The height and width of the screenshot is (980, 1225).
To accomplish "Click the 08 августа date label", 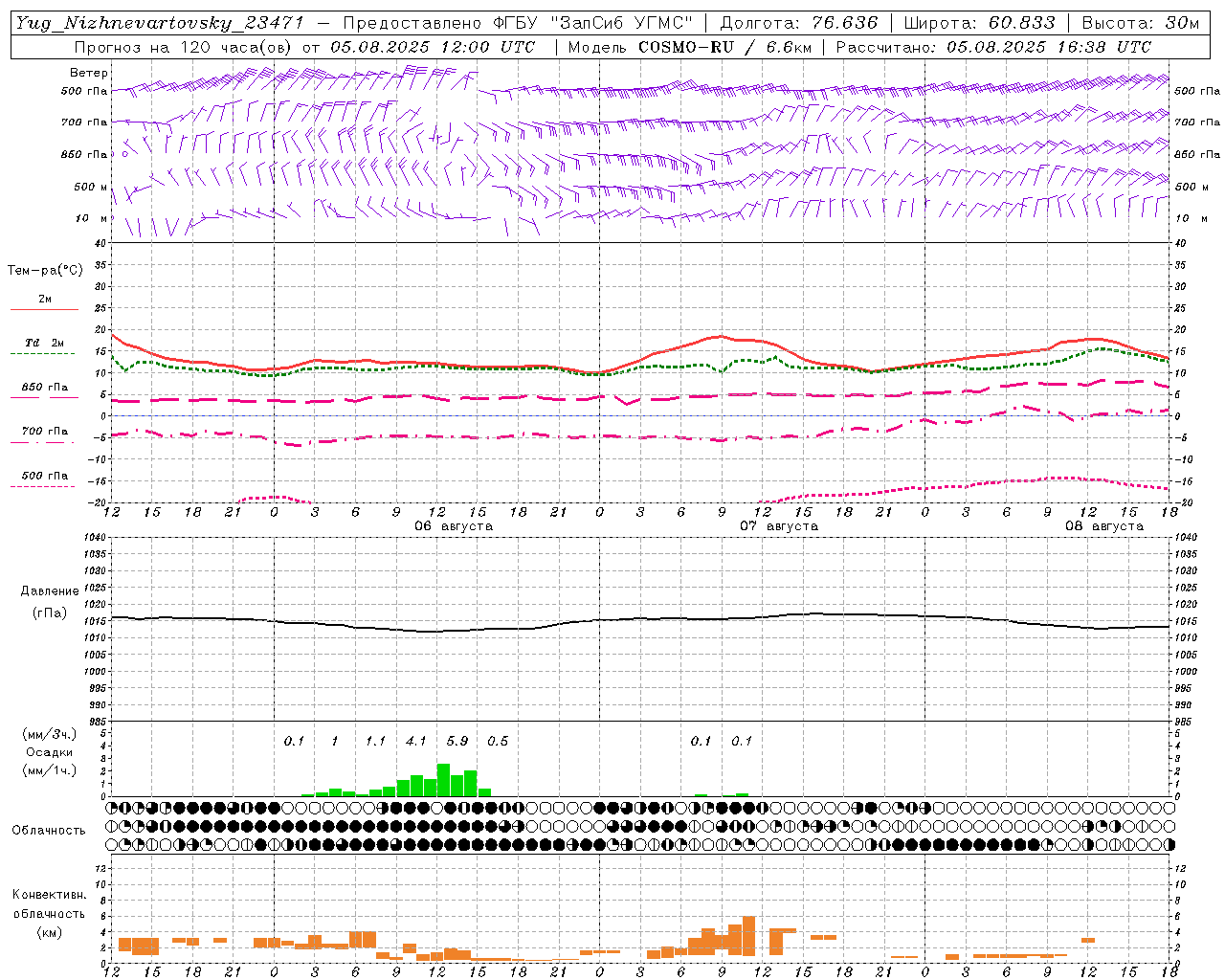I will (1104, 526).
